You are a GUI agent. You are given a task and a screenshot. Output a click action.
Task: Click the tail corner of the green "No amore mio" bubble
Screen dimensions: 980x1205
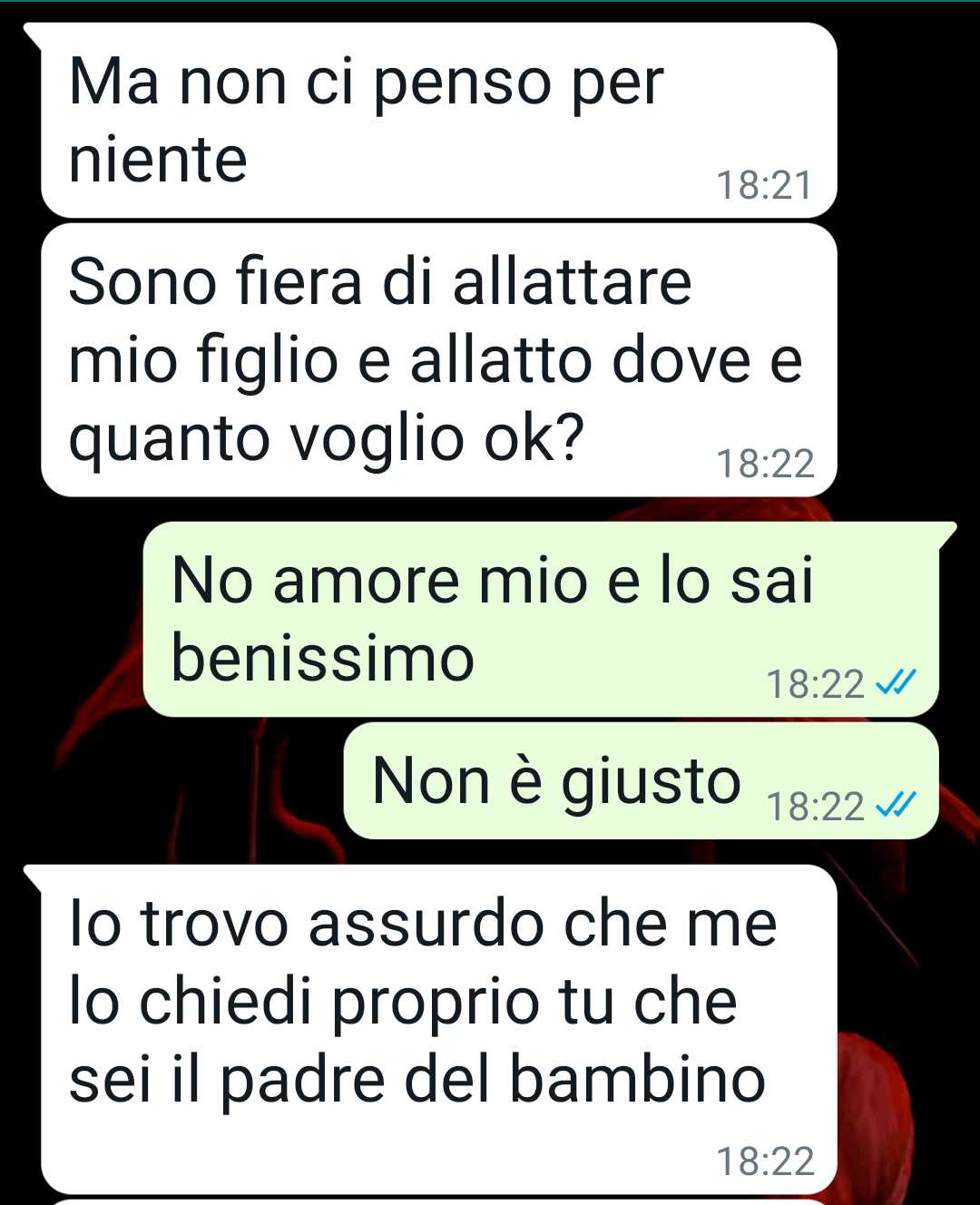pos(947,532)
